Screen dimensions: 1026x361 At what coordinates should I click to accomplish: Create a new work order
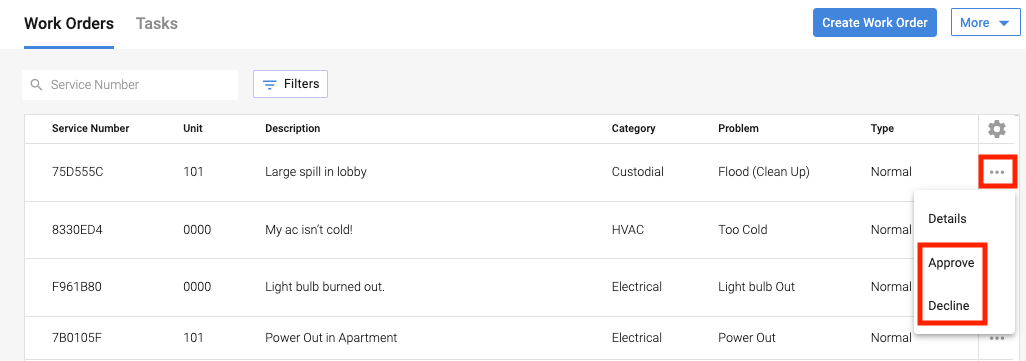[875, 23]
